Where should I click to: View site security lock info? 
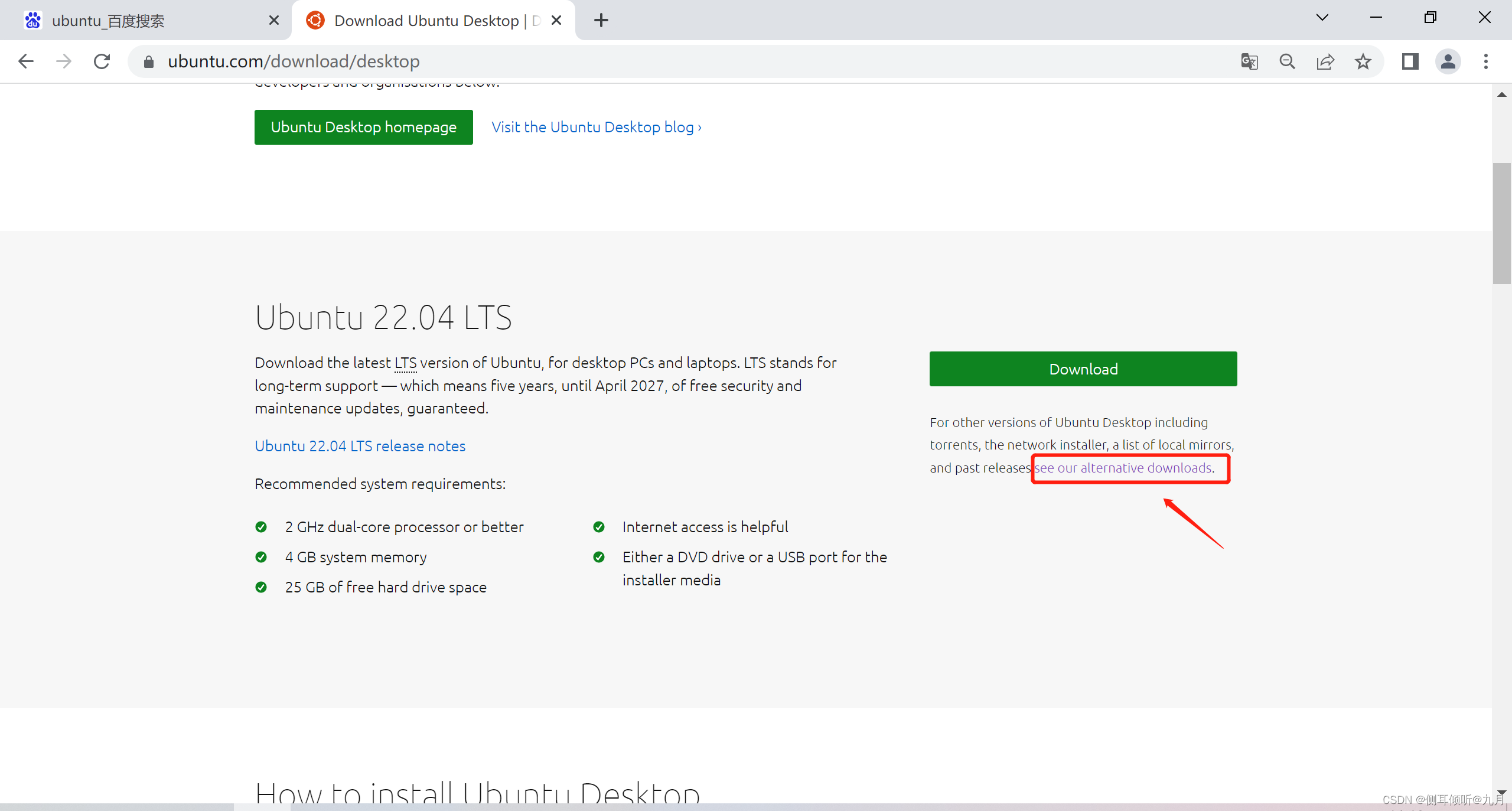point(149,61)
